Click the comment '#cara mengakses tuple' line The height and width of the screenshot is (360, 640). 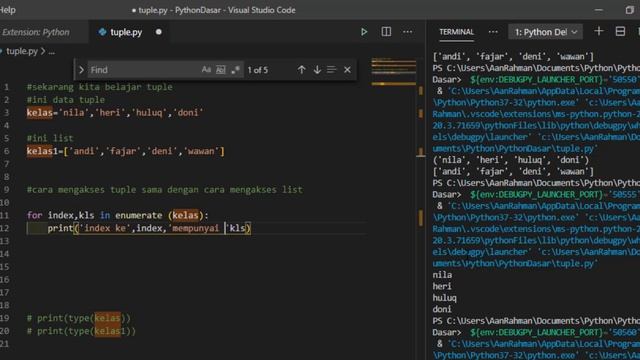[165, 190]
